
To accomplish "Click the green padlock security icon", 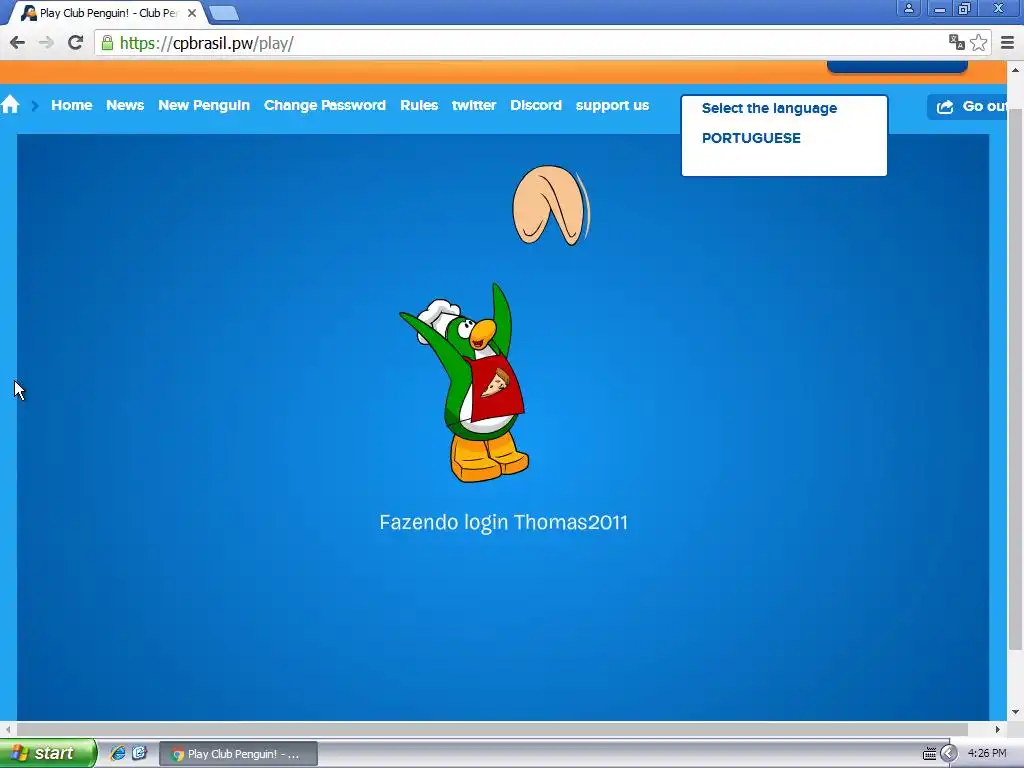I will [107, 43].
